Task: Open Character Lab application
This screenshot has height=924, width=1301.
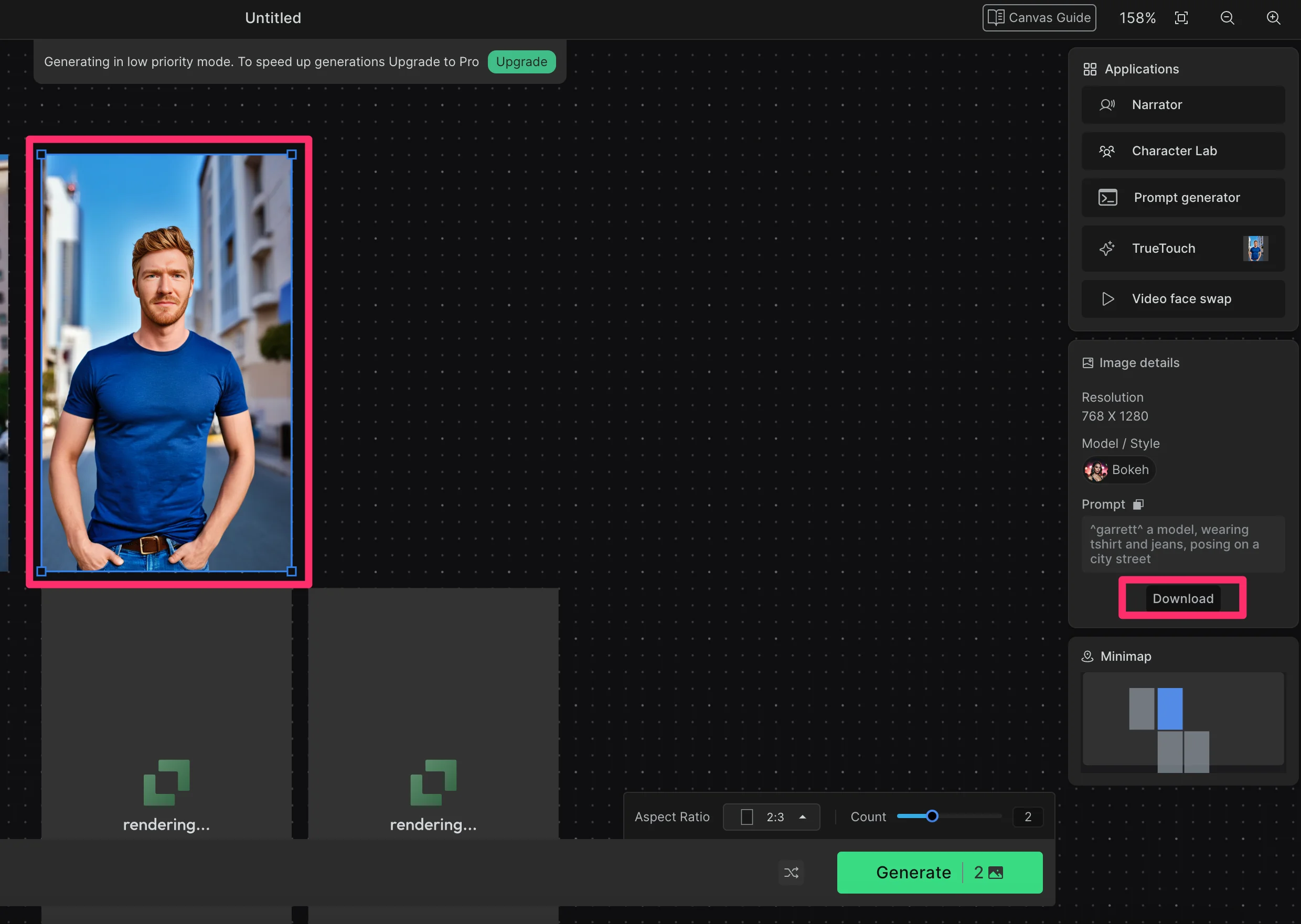Action: [1182, 151]
